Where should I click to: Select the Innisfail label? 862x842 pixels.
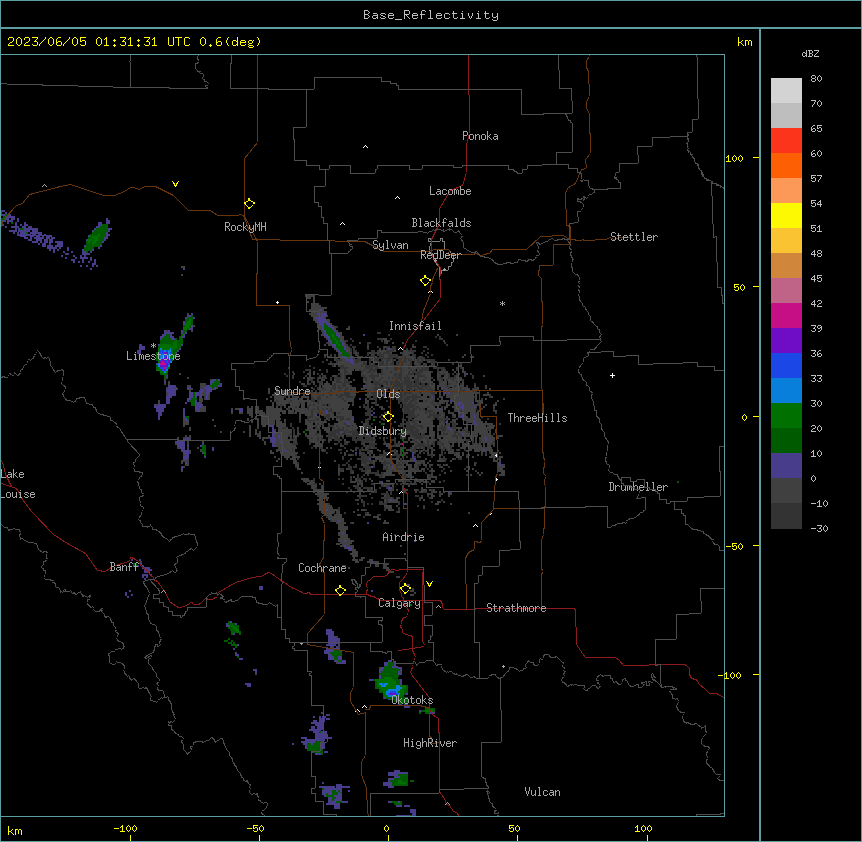415,326
